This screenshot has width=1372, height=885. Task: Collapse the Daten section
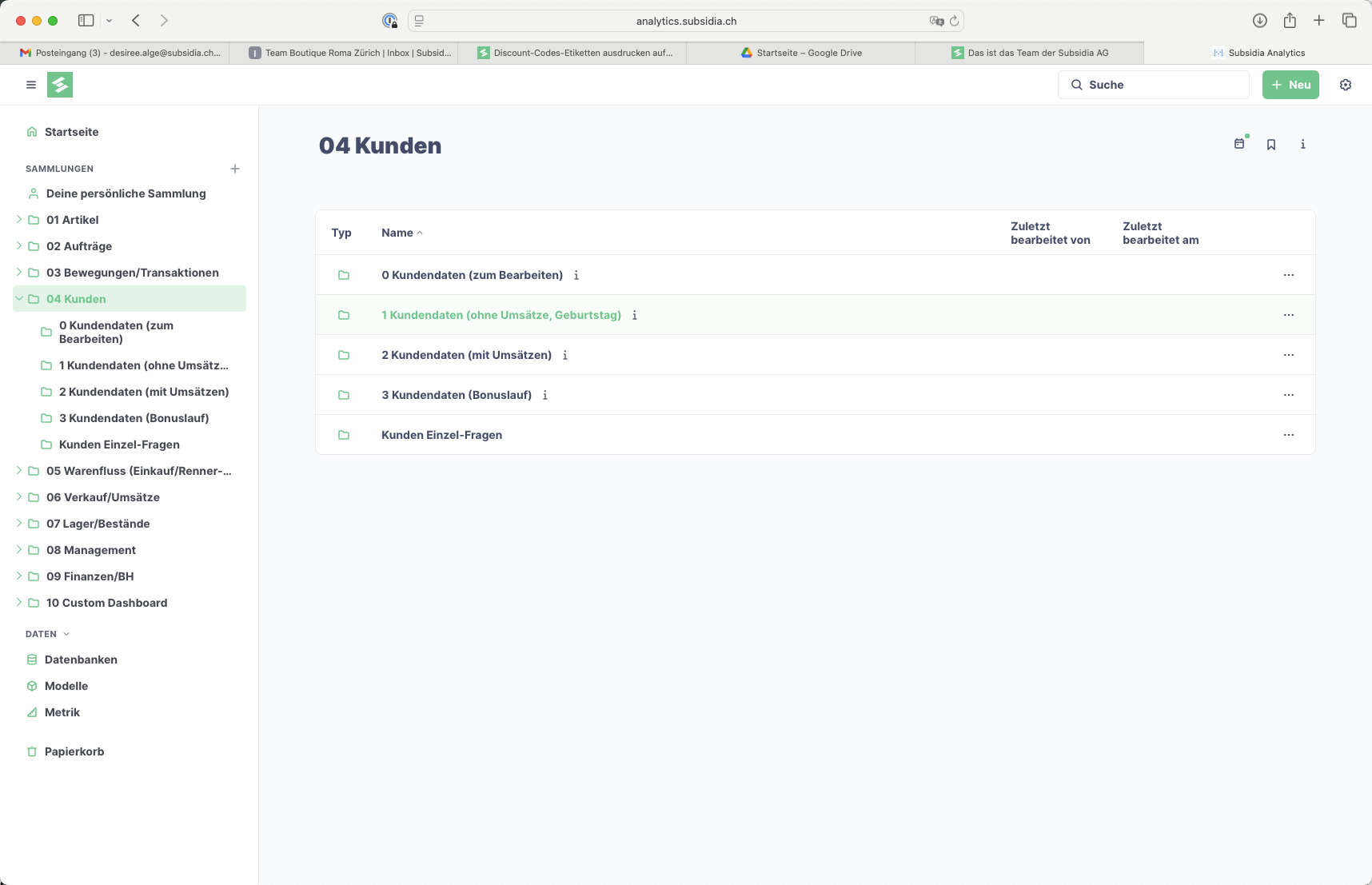66,634
